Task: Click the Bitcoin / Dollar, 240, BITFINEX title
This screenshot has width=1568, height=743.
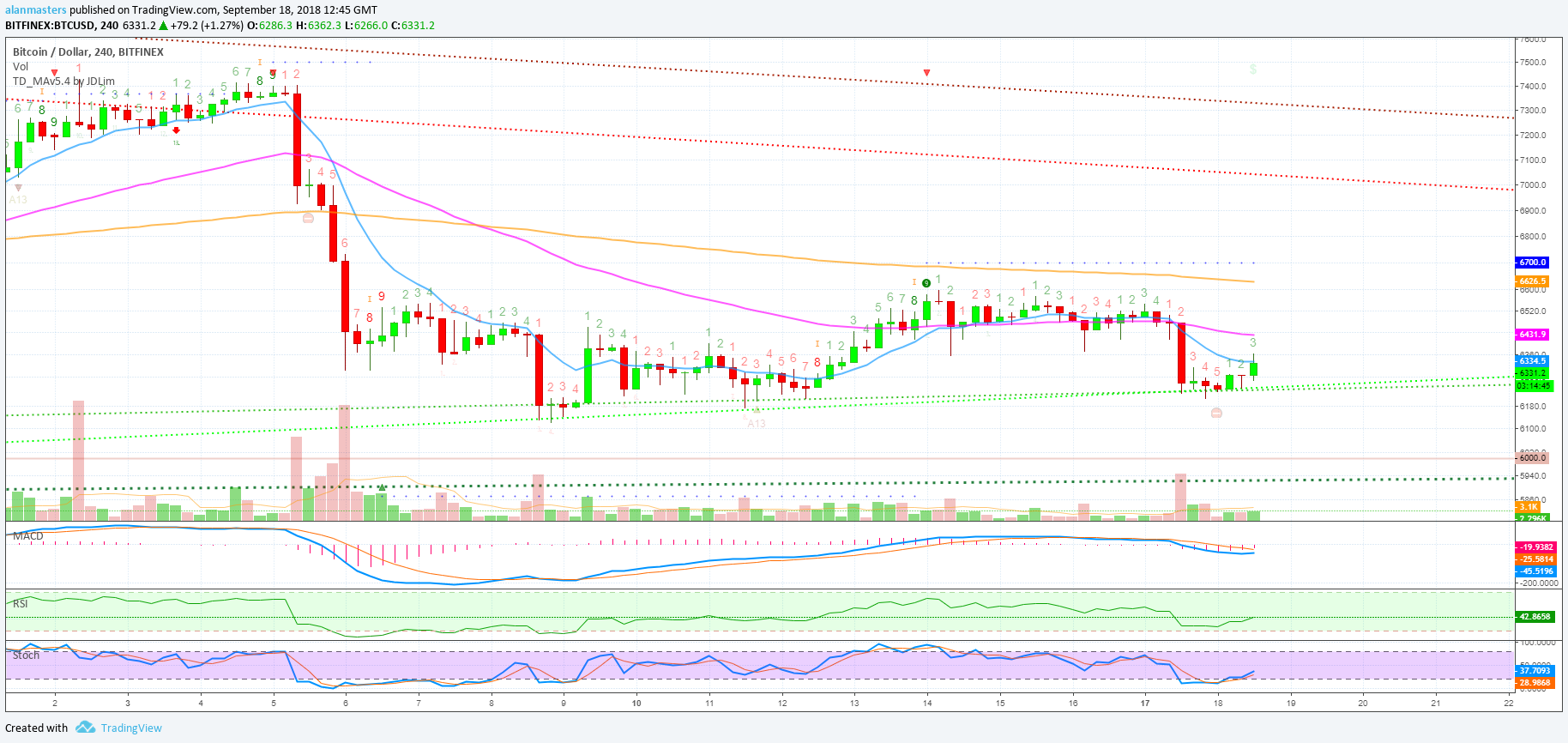Action: [x=88, y=51]
